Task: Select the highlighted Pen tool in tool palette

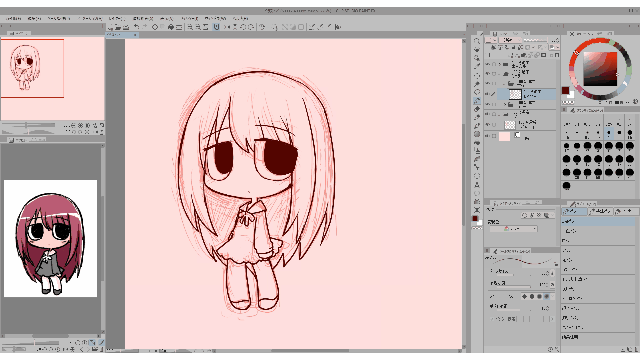Action: (477, 100)
